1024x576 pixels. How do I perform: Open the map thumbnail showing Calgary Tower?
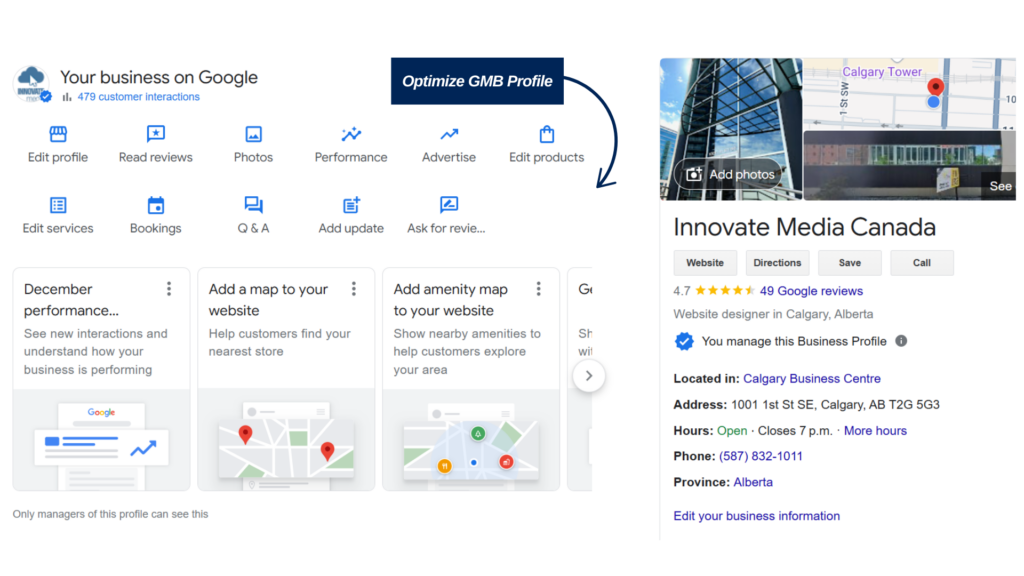(909, 93)
